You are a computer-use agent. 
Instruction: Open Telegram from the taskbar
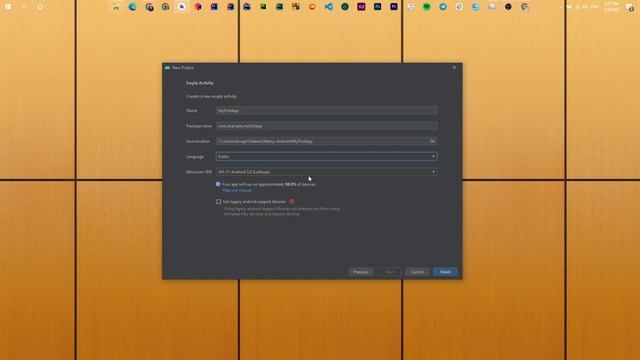tap(443, 7)
